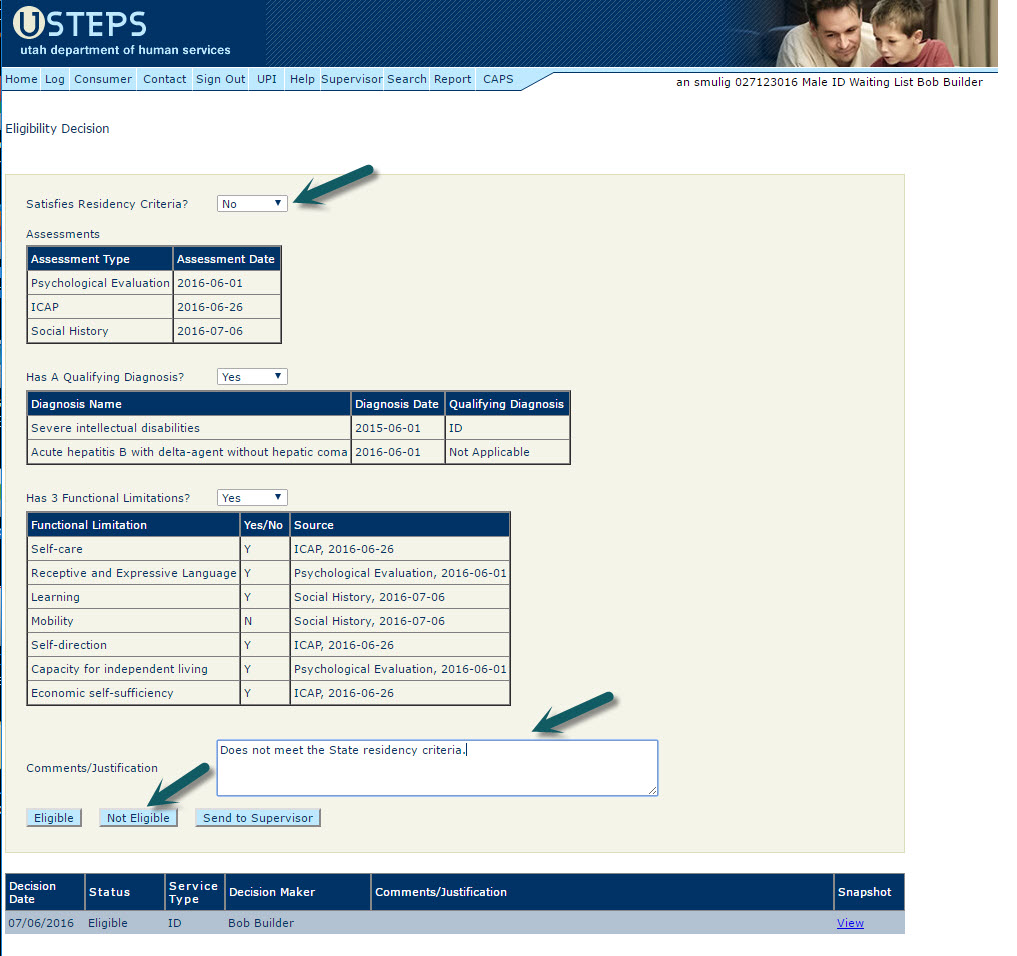Open the UPI menu item
Screen dimensions: 1017x956
(267, 79)
